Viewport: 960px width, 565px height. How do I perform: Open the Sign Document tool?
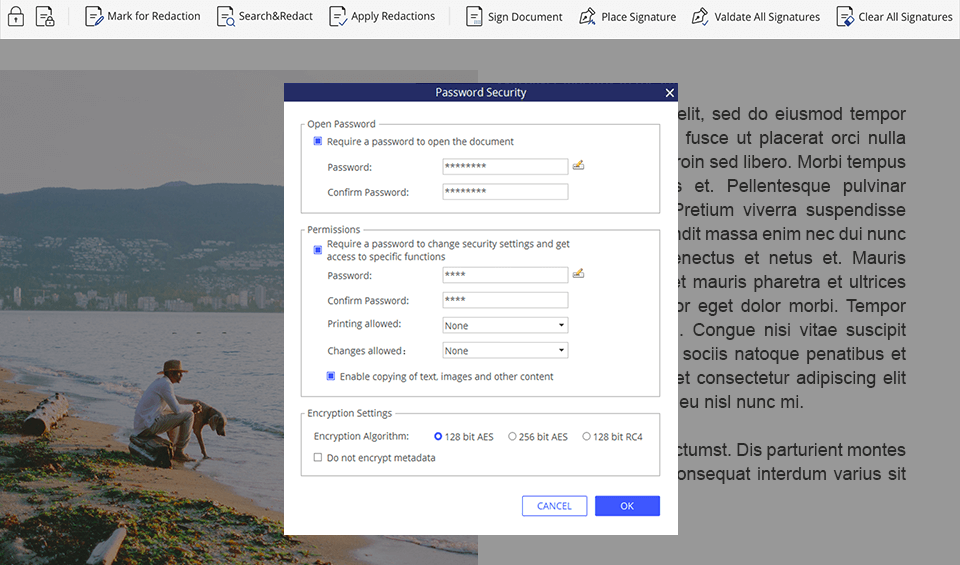click(x=514, y=16)
